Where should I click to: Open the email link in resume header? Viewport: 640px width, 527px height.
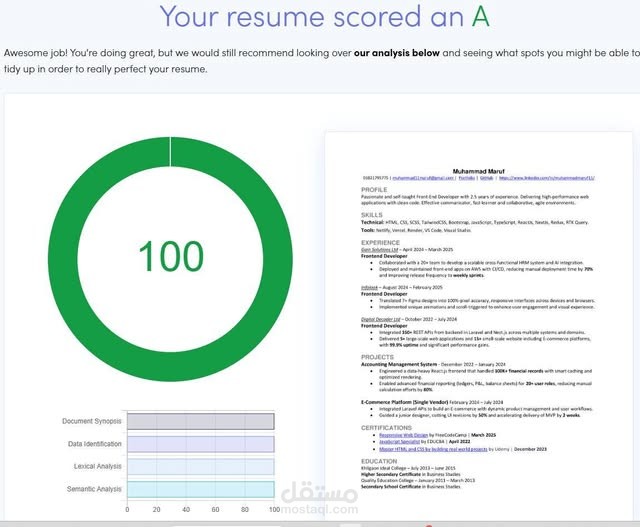[x=423, y=178]
